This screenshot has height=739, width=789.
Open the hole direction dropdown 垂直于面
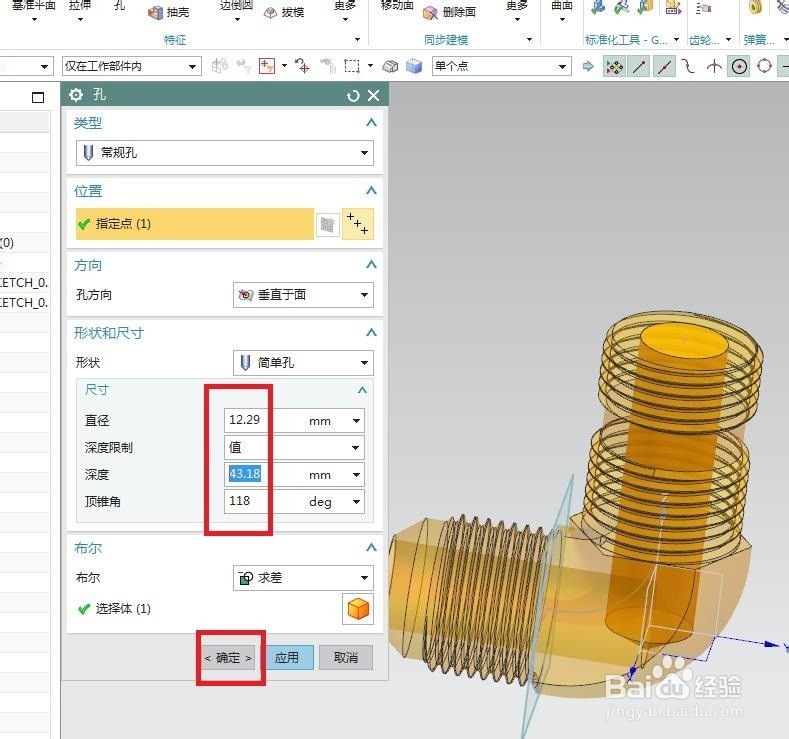(303, 295)
